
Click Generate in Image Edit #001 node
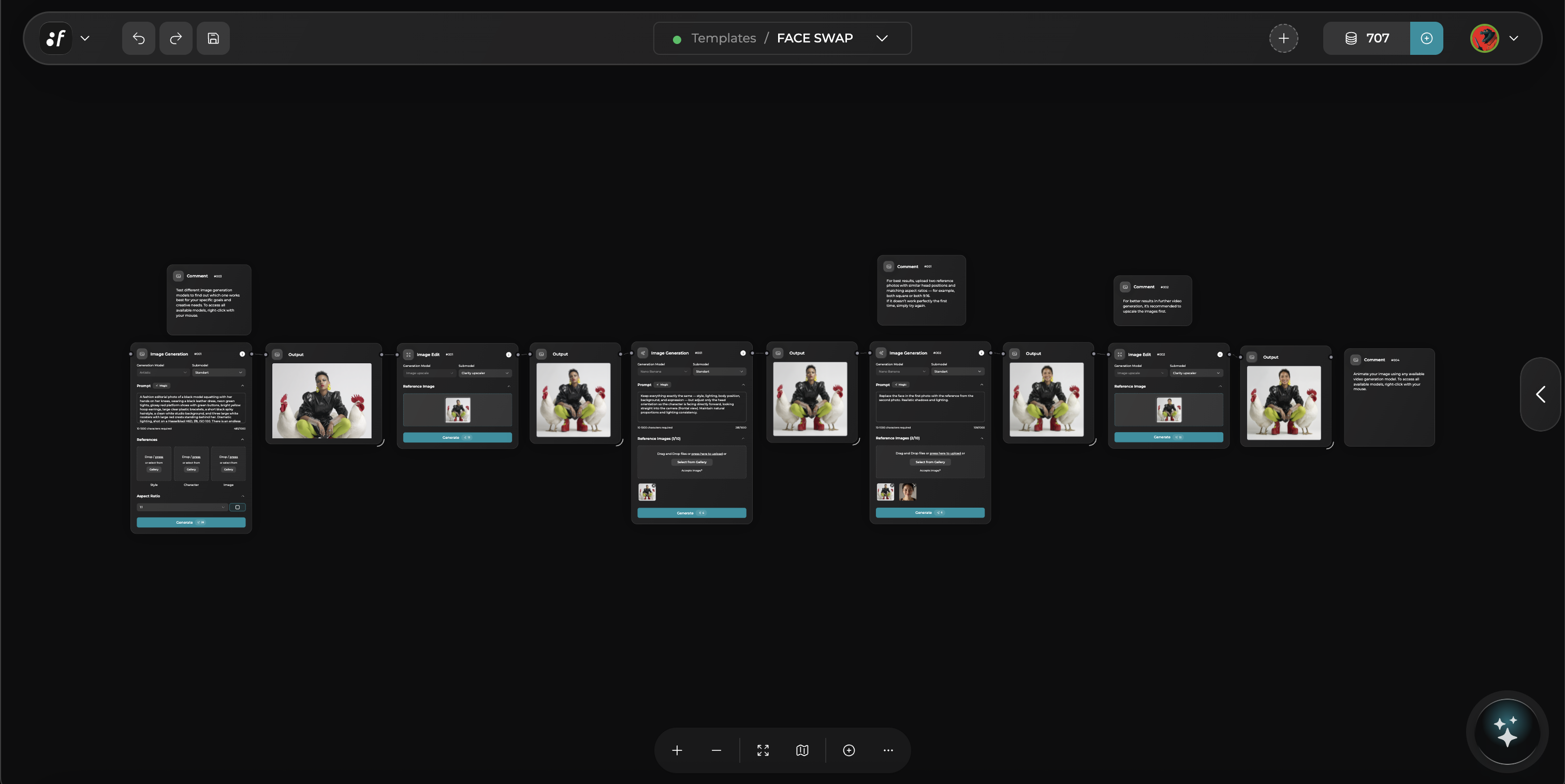click(x=458, y=438)
